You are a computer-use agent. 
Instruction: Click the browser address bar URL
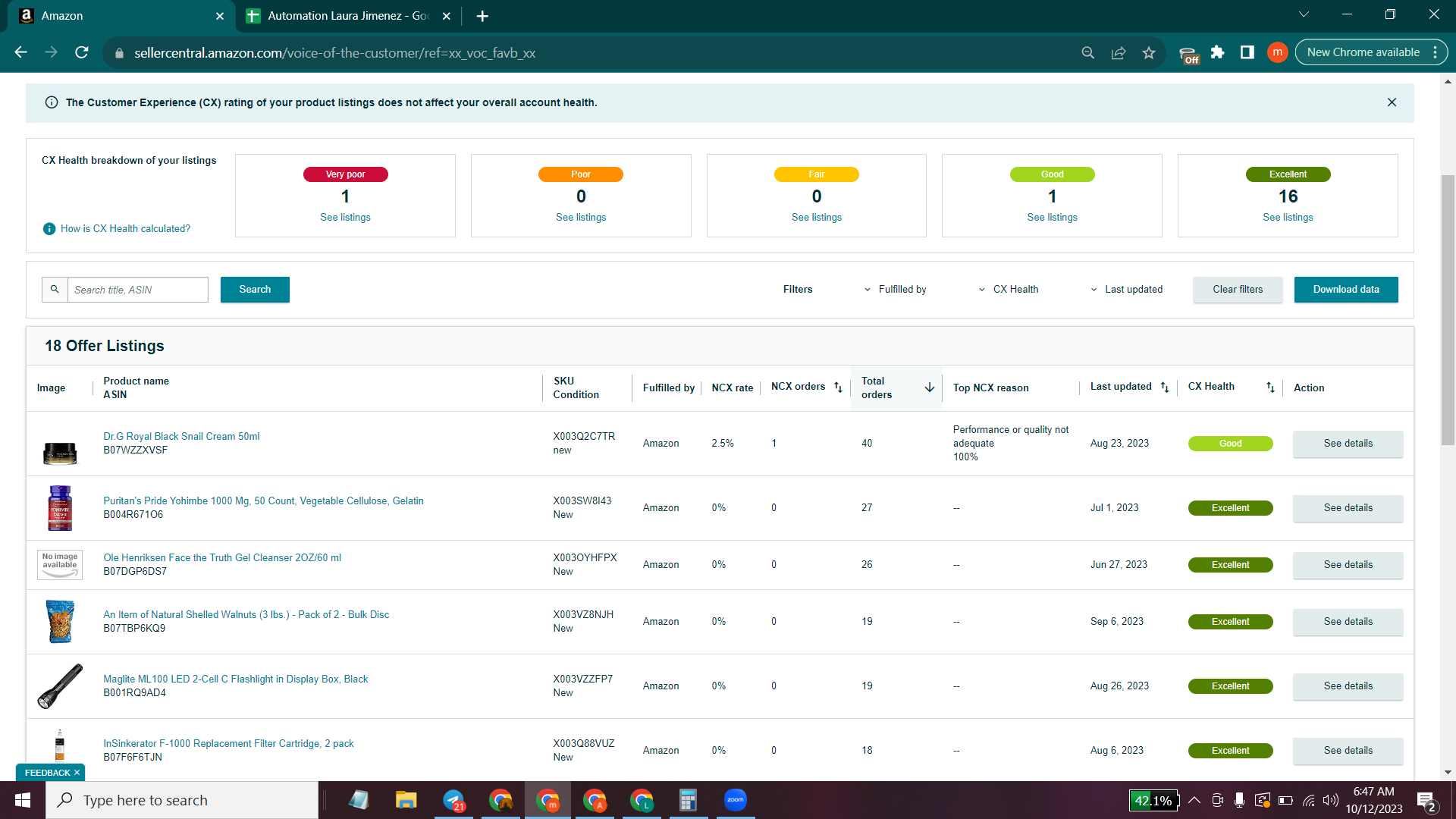(335, 53)
